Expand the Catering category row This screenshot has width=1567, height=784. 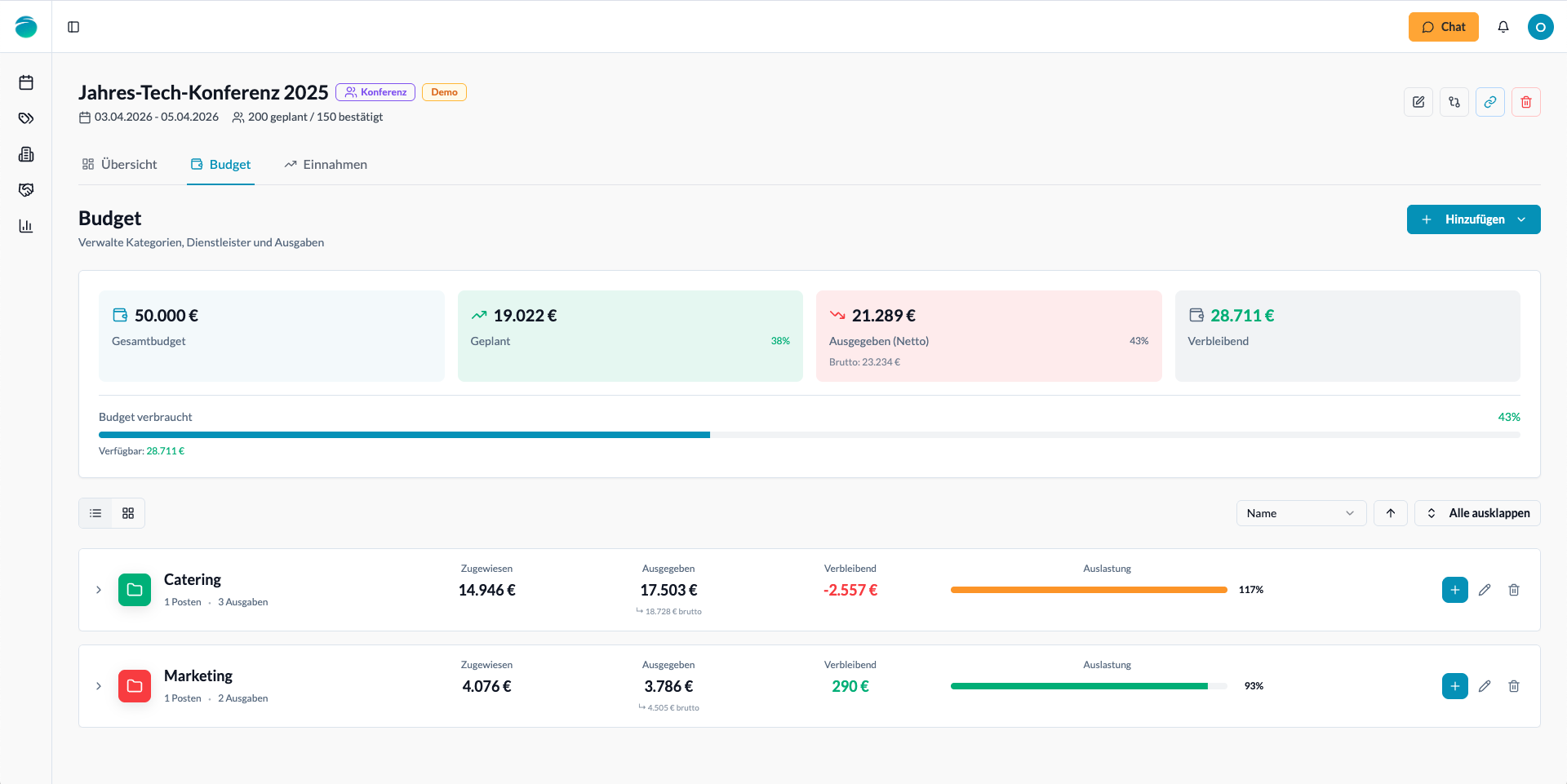[99, 590]
